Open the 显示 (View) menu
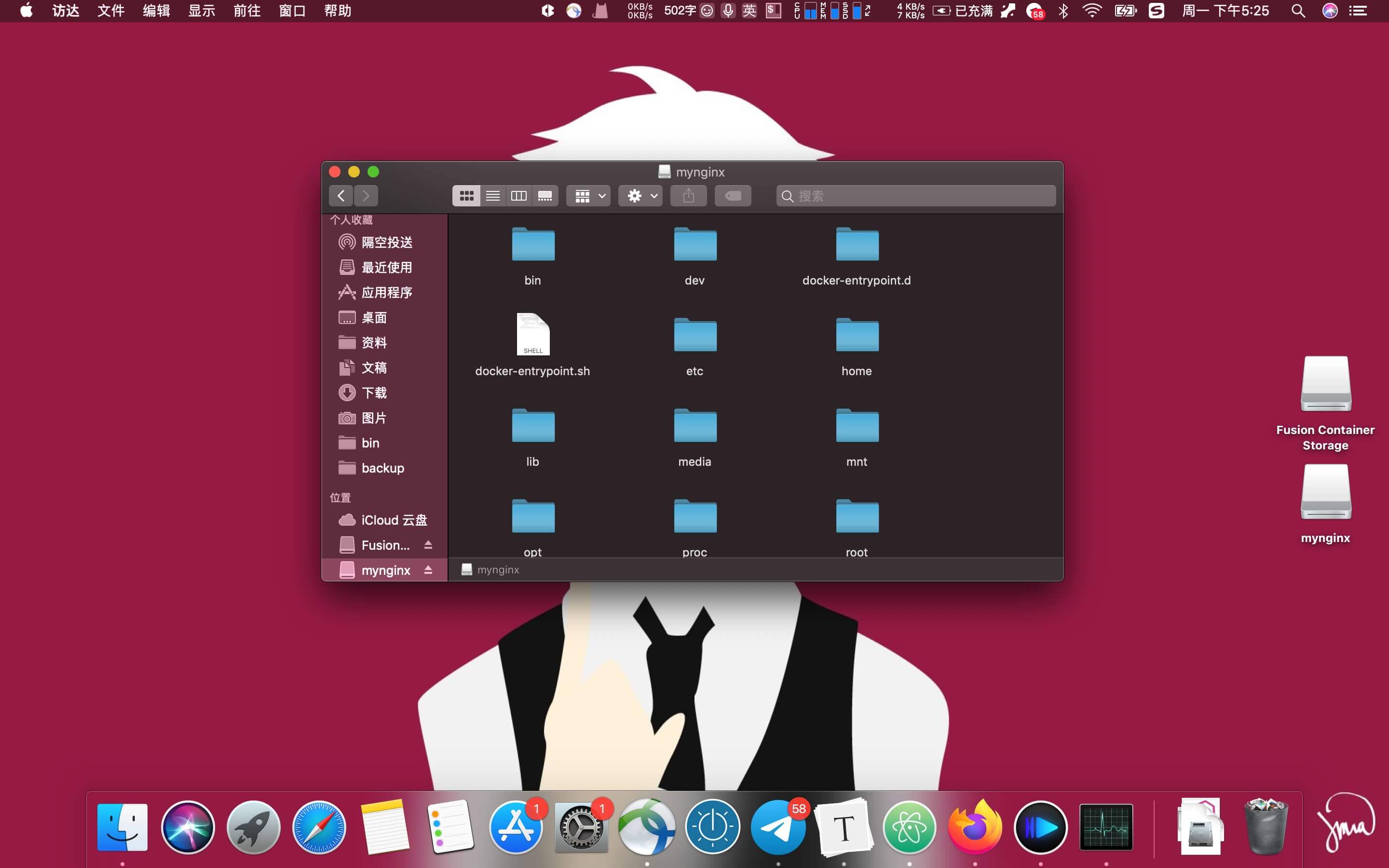This screenshot has height=868, width=1389. (x=202, y=11)
